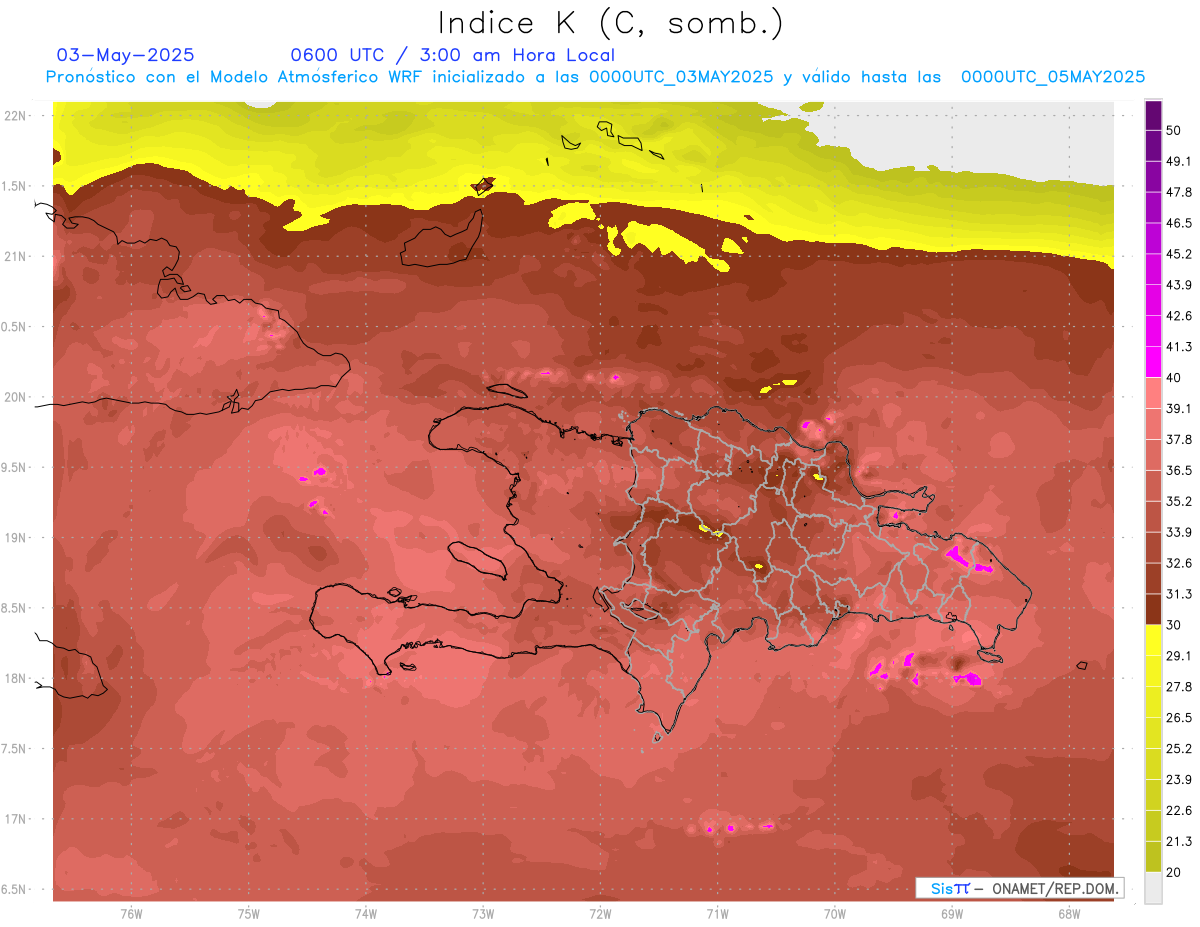Screen dimensions: 1200x927
Task: Pick the dark brown colorbar segment between 30 and 31.3
Action: click(1153, 609)
